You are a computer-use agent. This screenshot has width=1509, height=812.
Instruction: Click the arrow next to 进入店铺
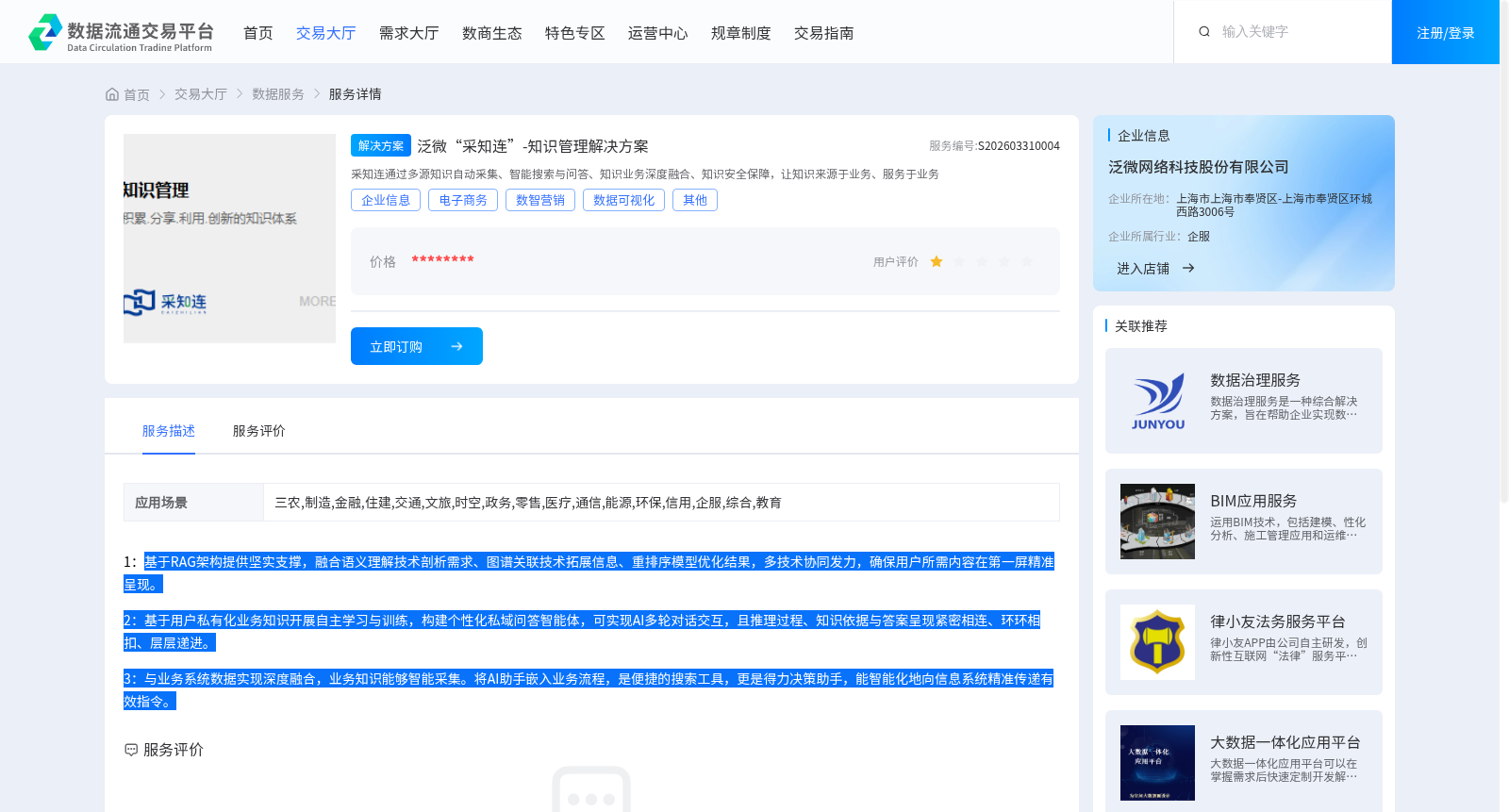tap(1188, 269)
